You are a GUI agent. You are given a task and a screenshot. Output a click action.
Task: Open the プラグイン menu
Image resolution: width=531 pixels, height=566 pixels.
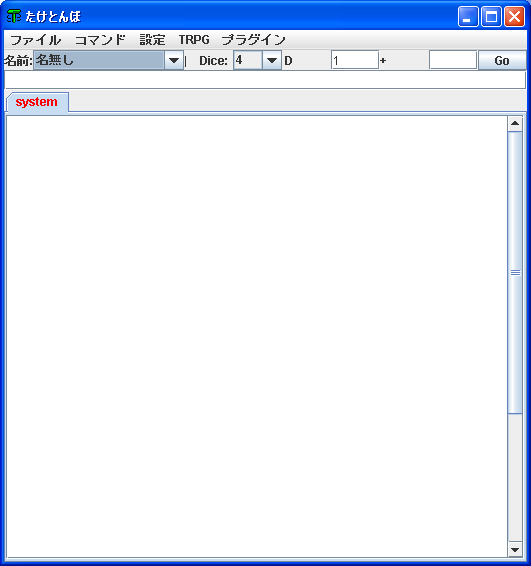coord(253,40)
